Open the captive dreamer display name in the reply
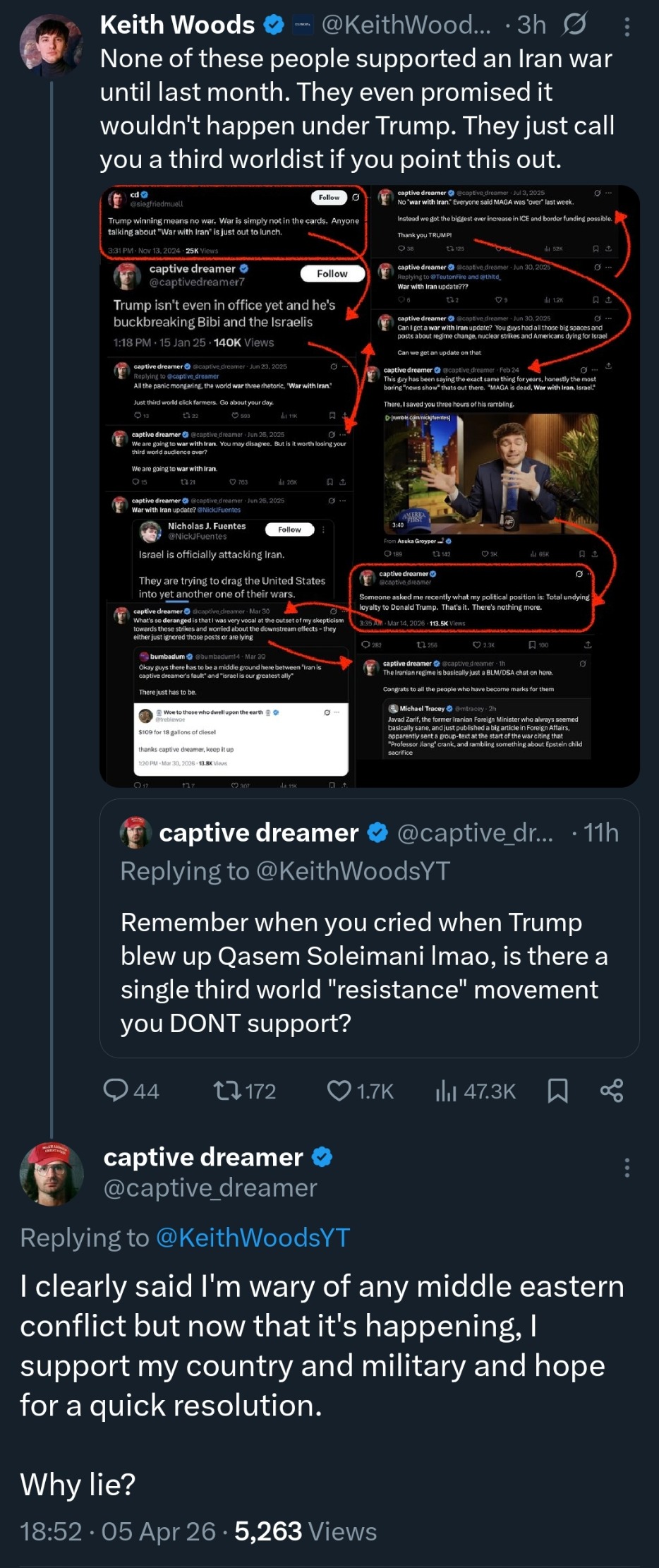Viewport: 659px width, 1568px height. 203,1157
